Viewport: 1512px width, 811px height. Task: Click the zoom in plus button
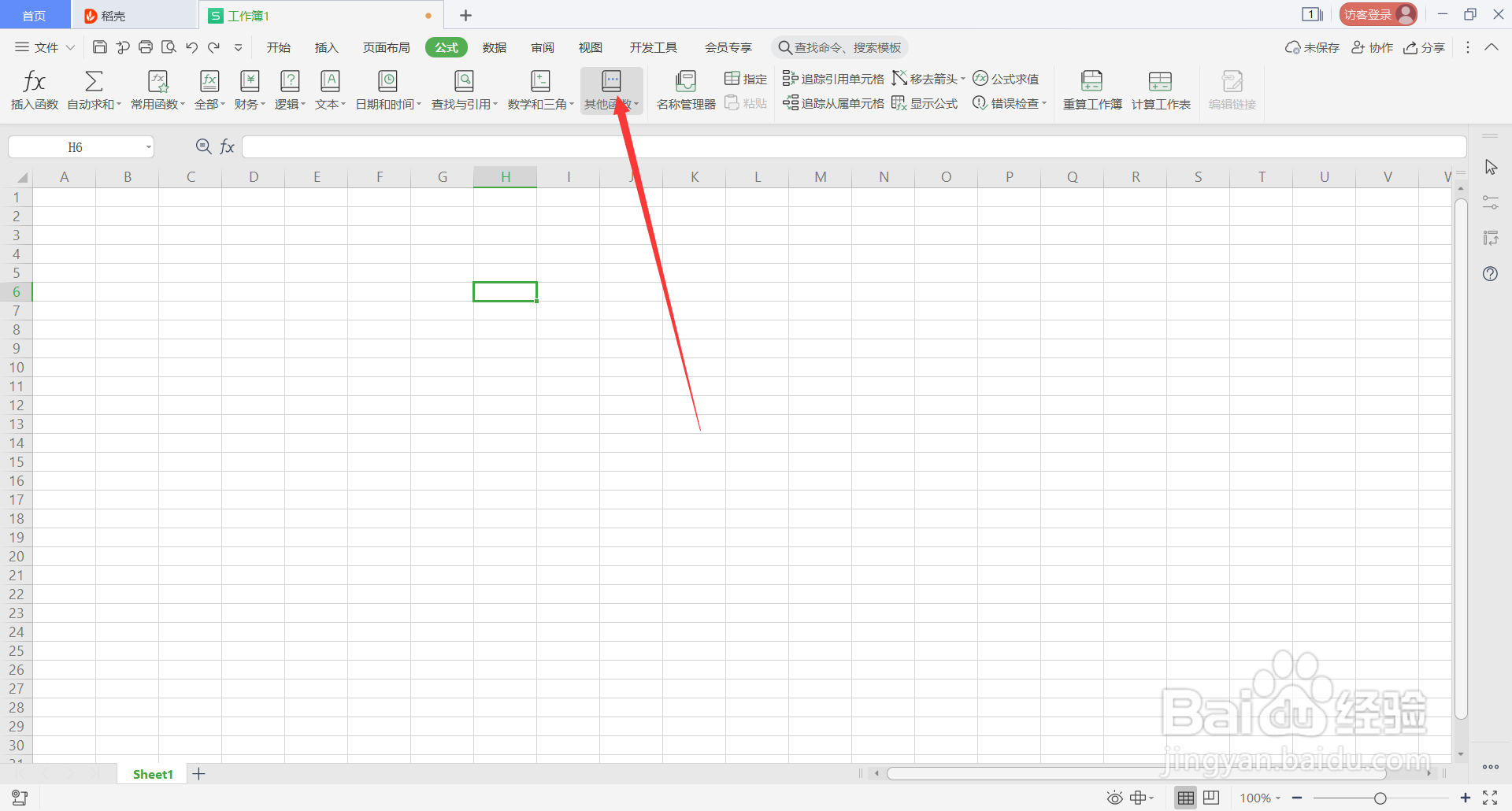point(1466,798)
